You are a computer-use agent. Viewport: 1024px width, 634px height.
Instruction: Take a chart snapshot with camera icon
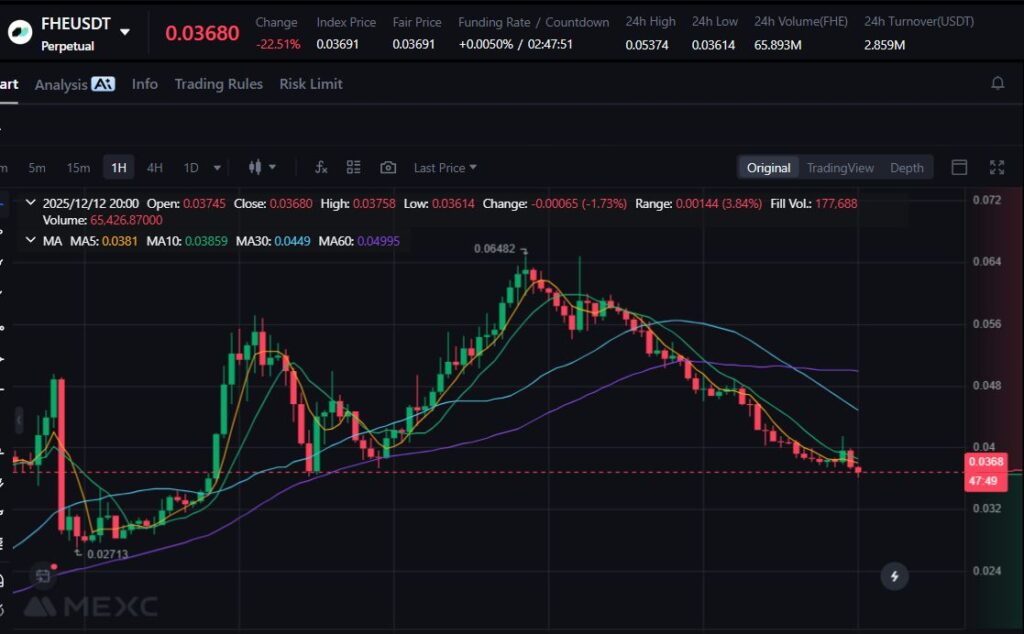click(x=388, y=168)
